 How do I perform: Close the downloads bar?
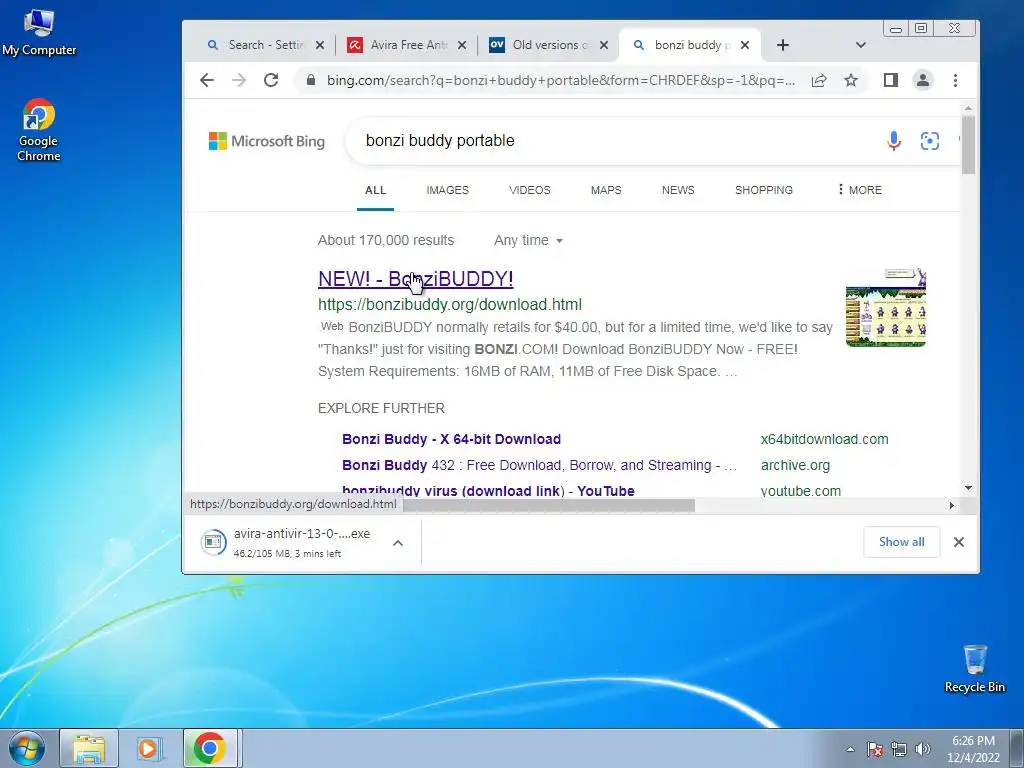(959, 542)
